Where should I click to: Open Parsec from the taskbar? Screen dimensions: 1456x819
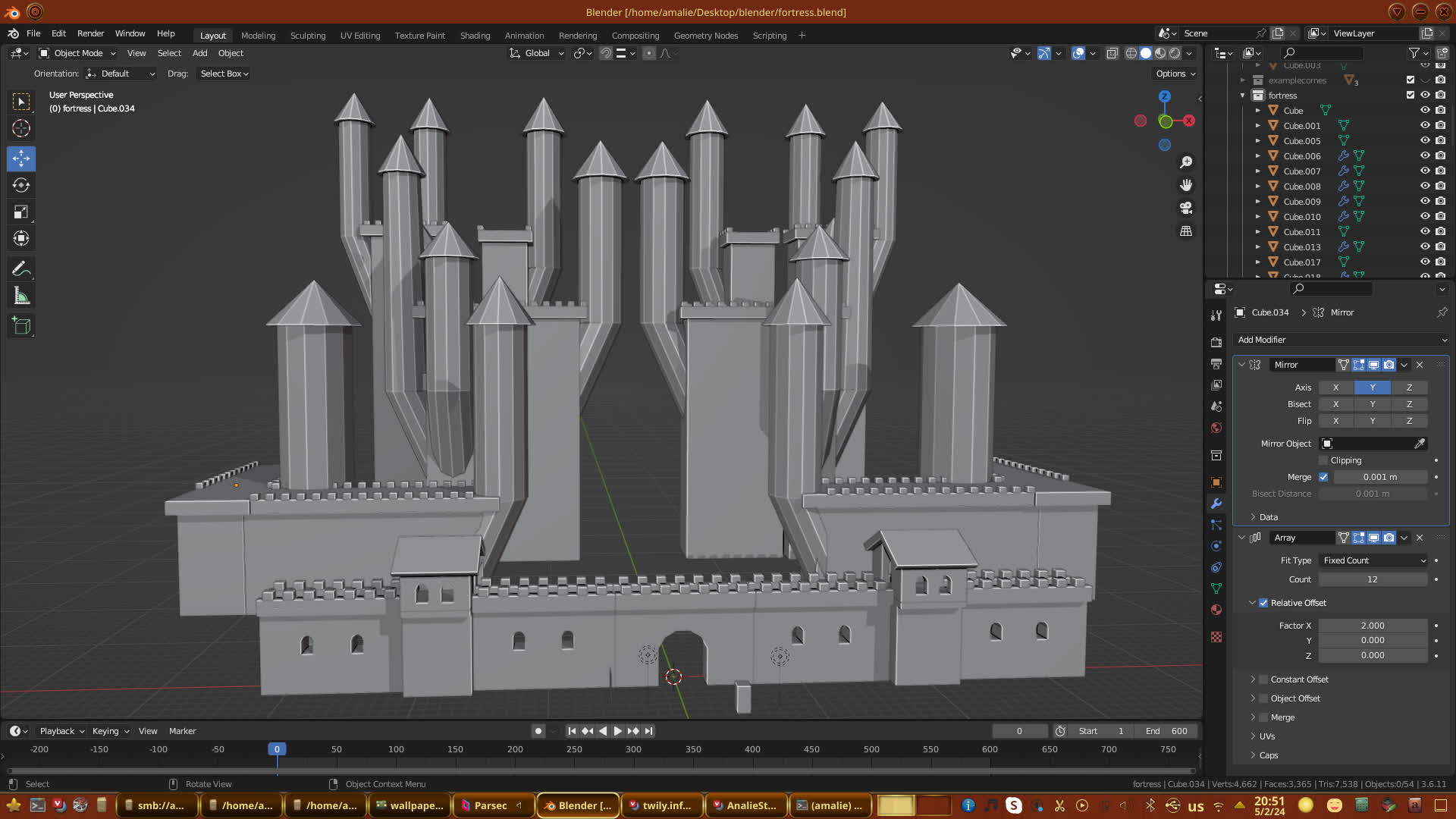pos(491,805)
